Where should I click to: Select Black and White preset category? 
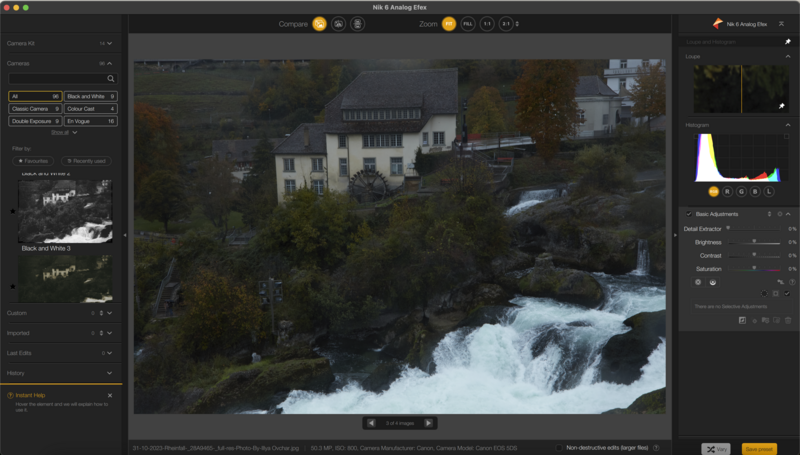click(91, 96)
